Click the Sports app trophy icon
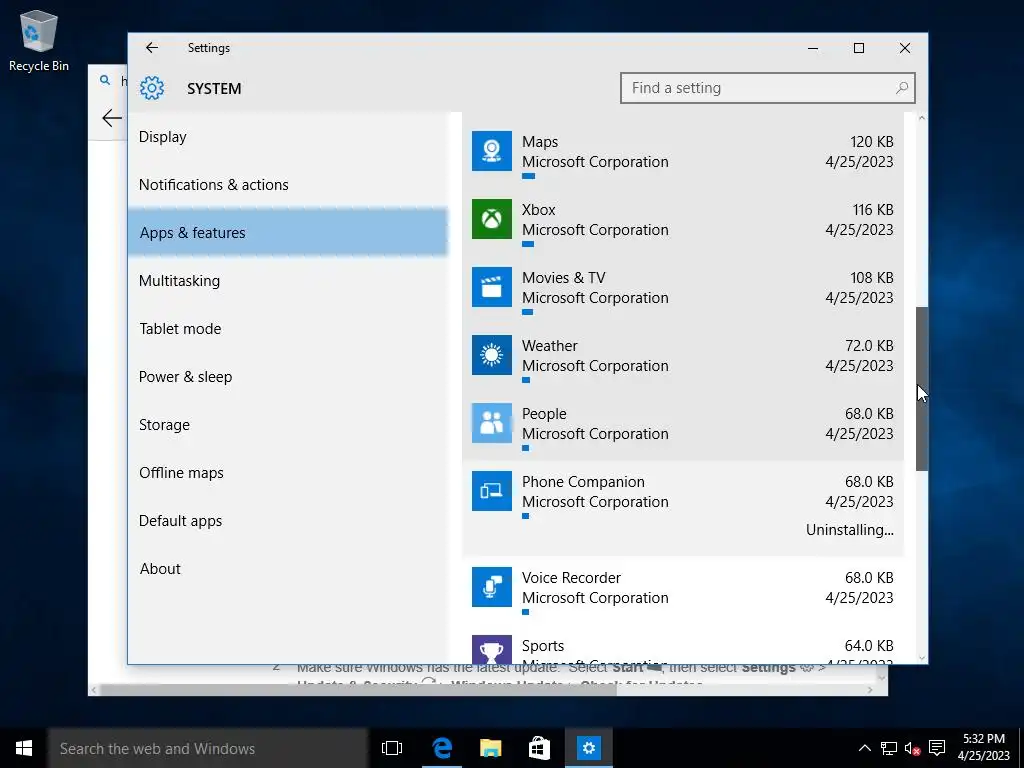 click(492, 649)
